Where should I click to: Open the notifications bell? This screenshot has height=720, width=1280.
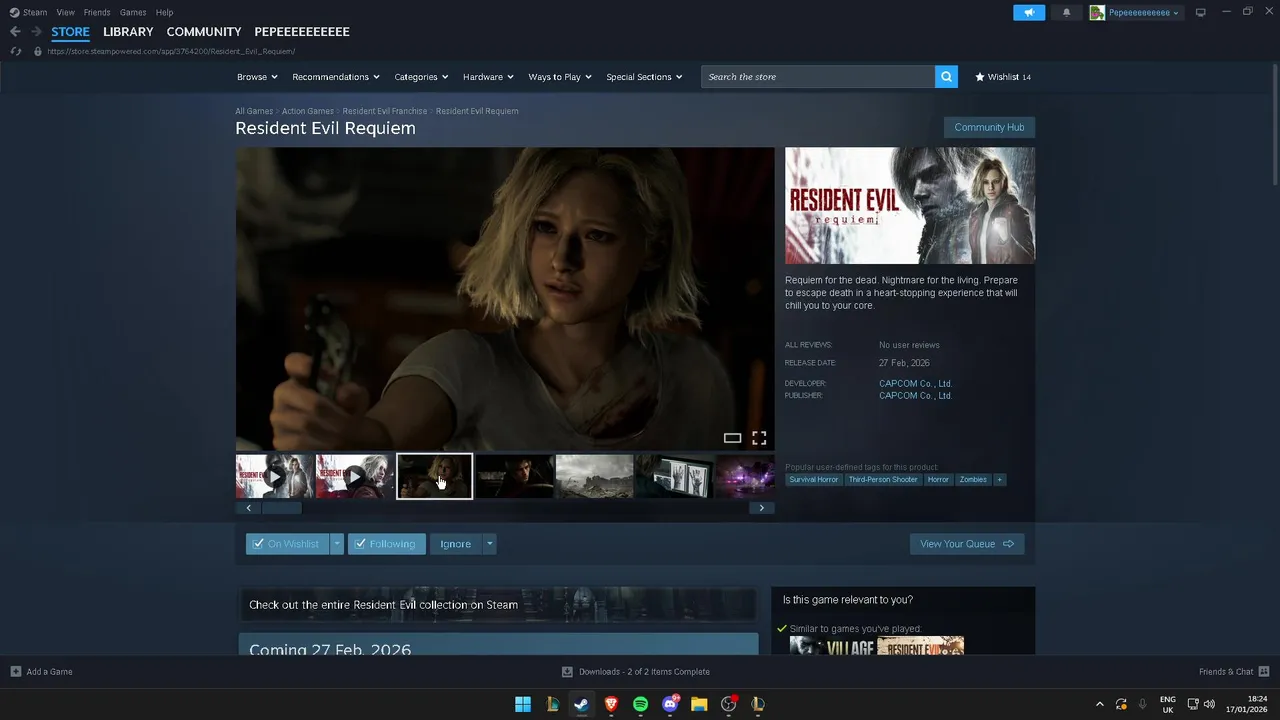tap(1066, 12)
